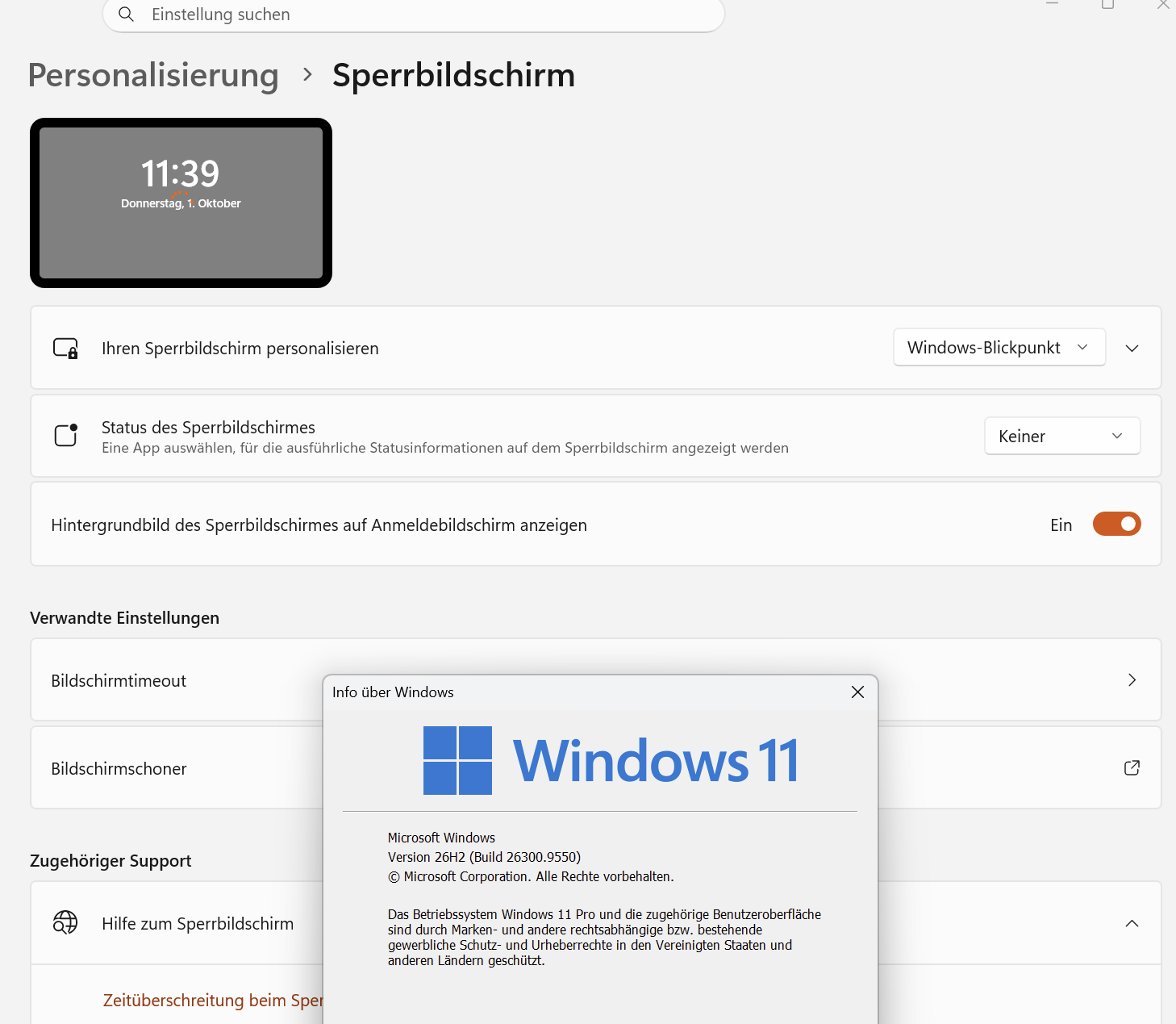The width and height of the screenshot is (1176, 1024).
Task: Click the Microsoft Windows text line in the dialog
Action: click(x=441, y=838)
